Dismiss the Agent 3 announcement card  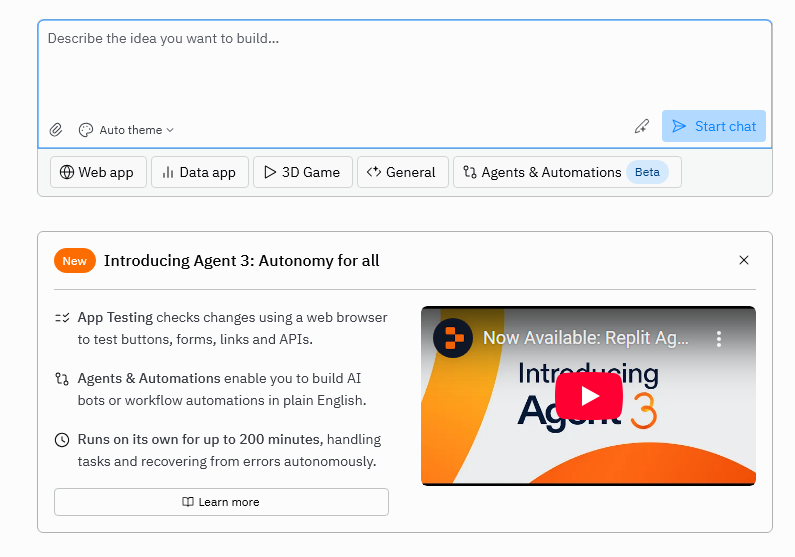pyautogui.click(x=743, y=260)
